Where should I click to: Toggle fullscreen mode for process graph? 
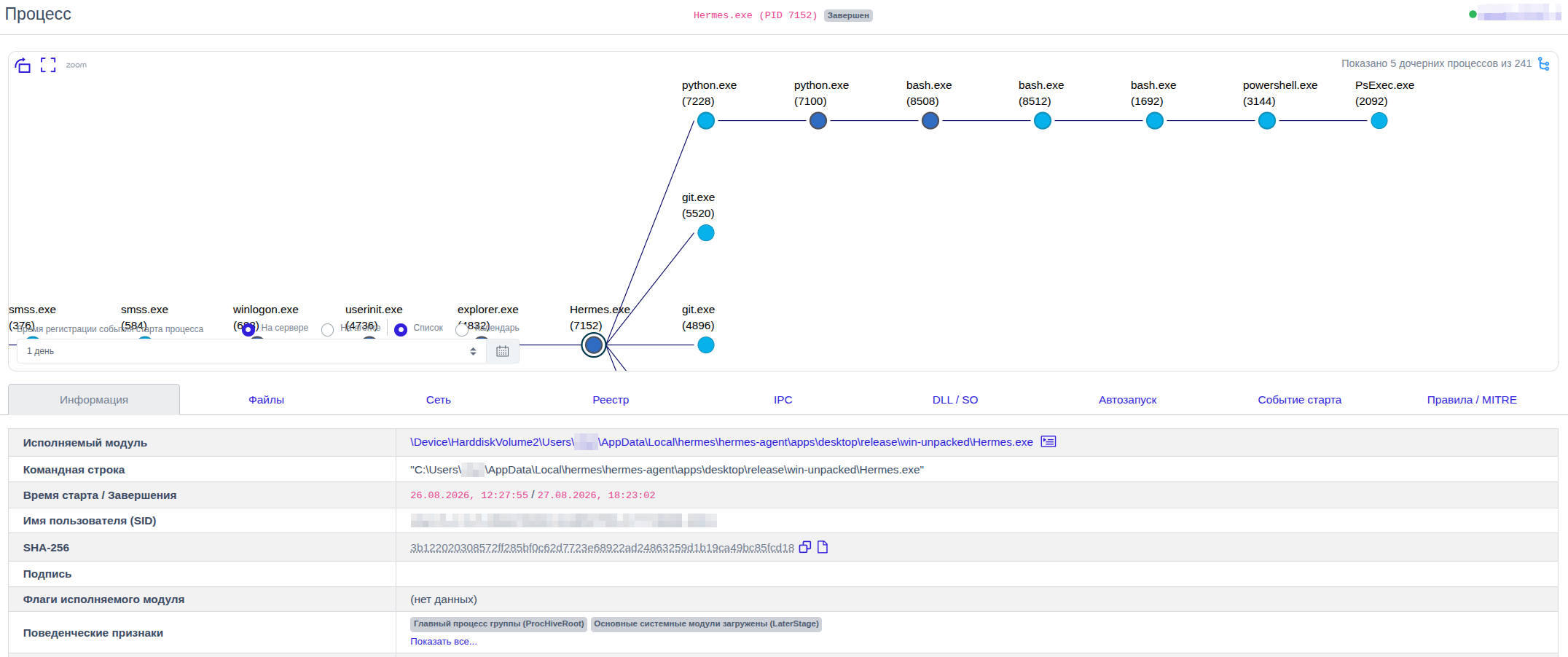coord(48,65)
